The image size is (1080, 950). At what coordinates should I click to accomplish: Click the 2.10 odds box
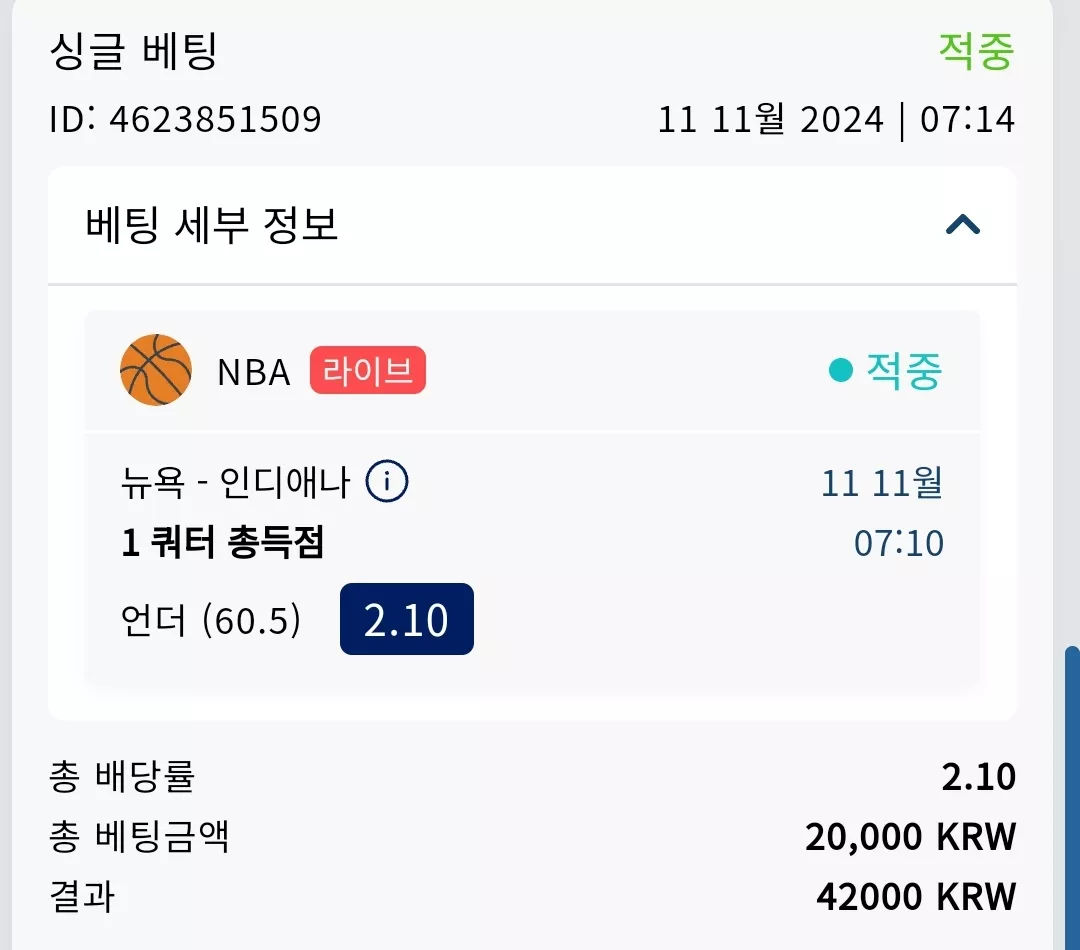406,619
